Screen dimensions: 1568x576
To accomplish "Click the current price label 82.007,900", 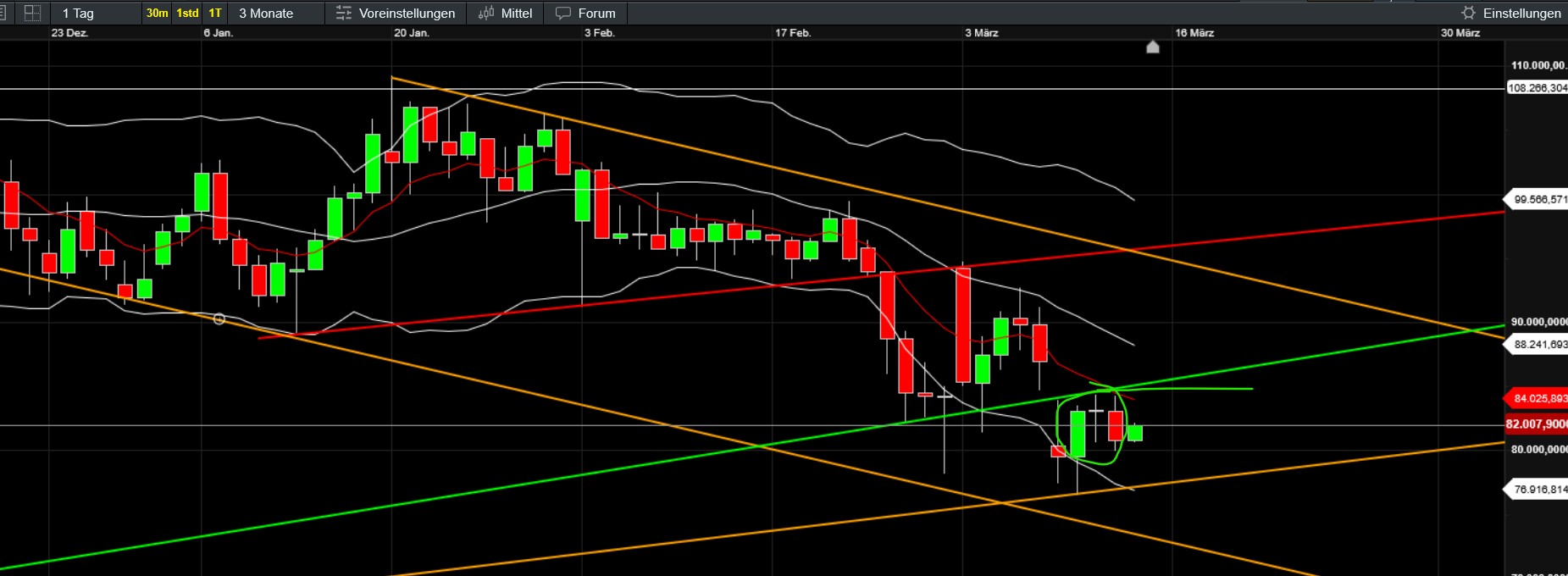I will point(1537,424).
